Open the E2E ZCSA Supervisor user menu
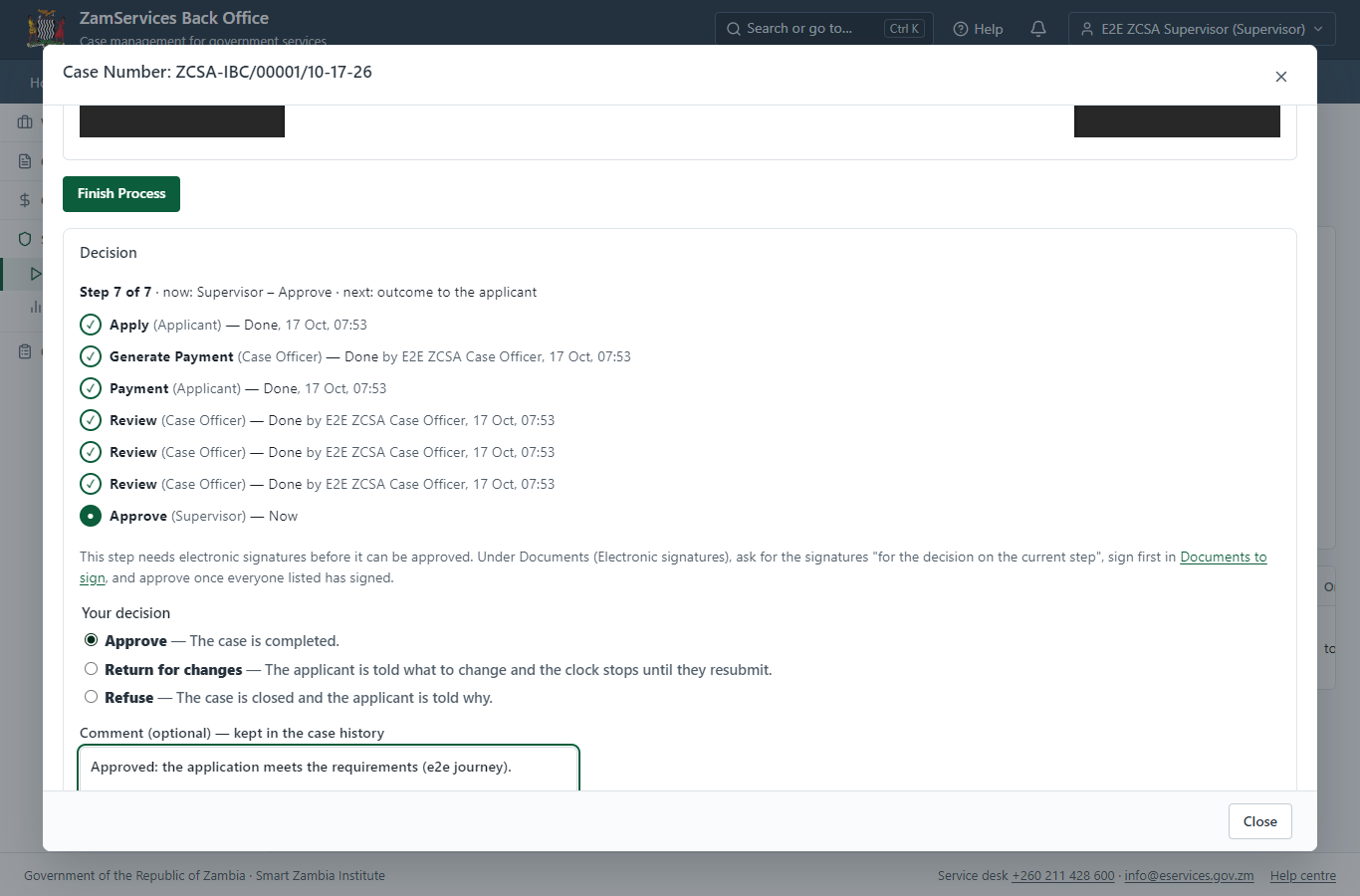Image resolution: width=1360 pixels, height=896 pixels. pyautogui.click(x=1202, y=29)
